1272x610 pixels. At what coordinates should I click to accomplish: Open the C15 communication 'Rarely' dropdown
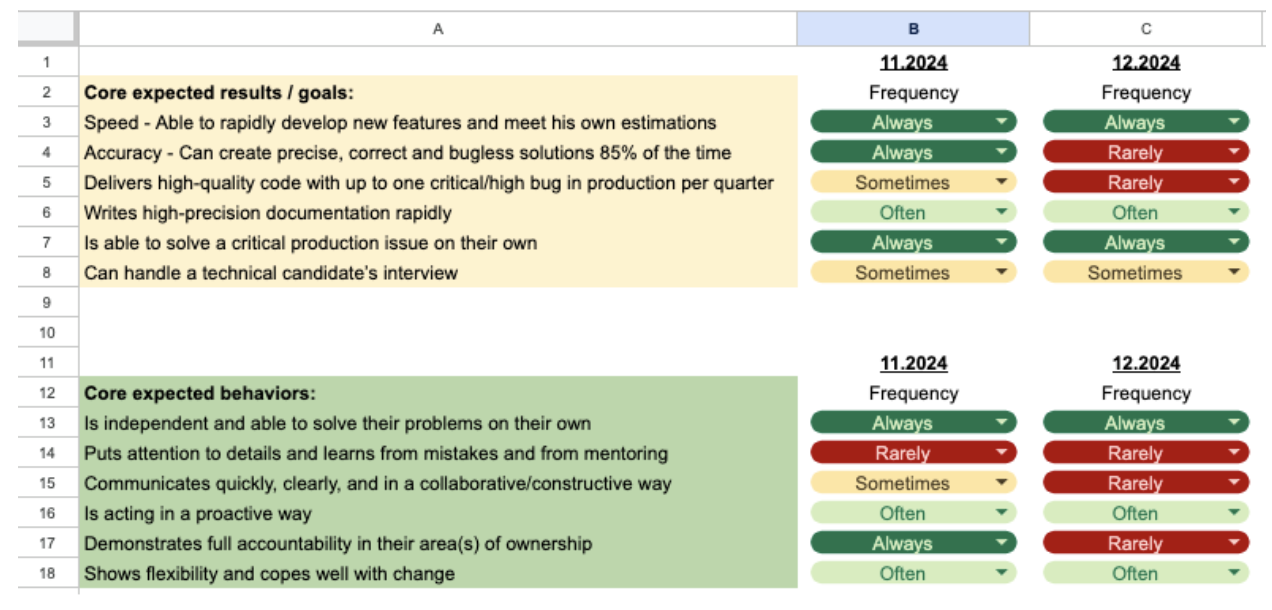[x=1146, y=483]
